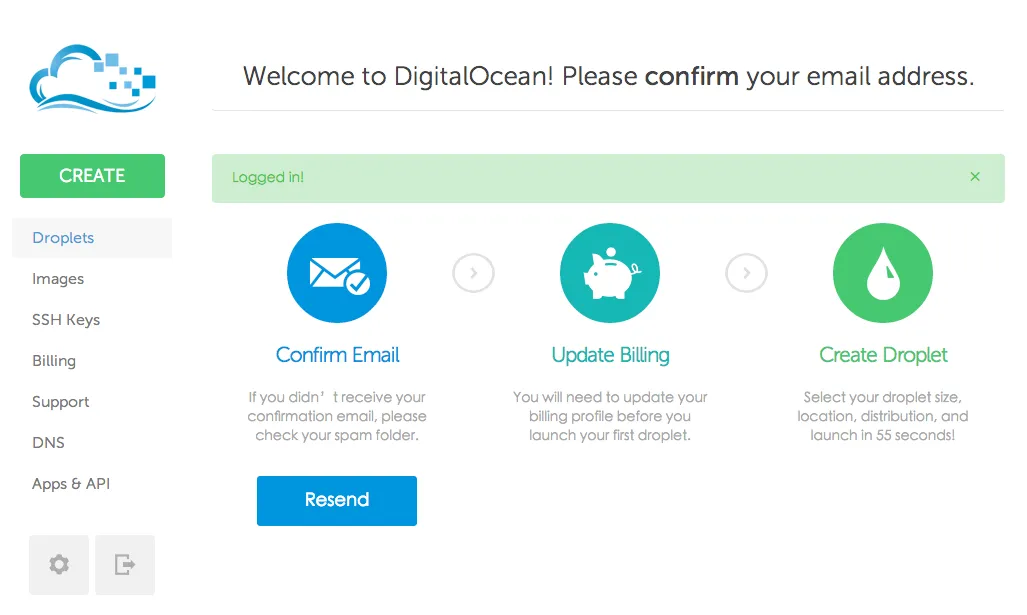Click the settings gear icon

point(58,565)
